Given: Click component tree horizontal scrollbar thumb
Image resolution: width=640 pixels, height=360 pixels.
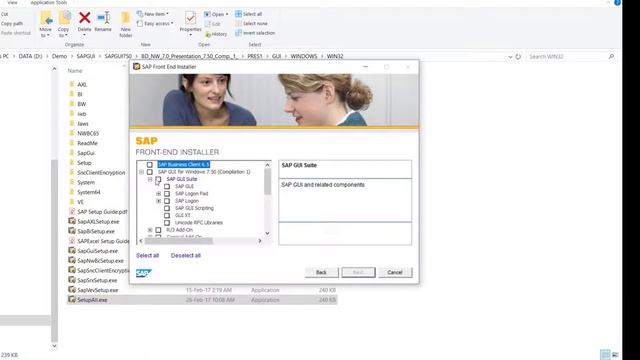Looking at the screenshot, I should point(179,241).
